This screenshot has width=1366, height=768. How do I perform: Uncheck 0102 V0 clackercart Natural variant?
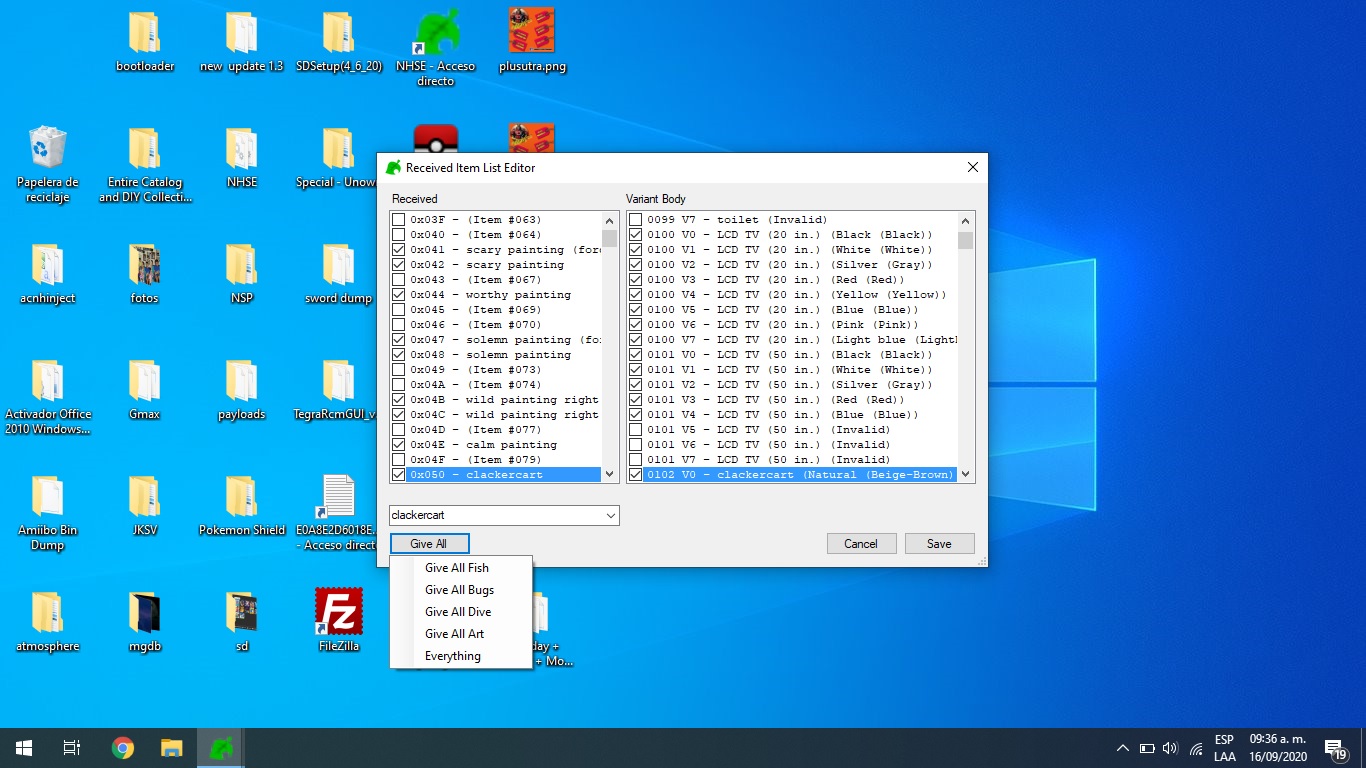tap(636, 475)
